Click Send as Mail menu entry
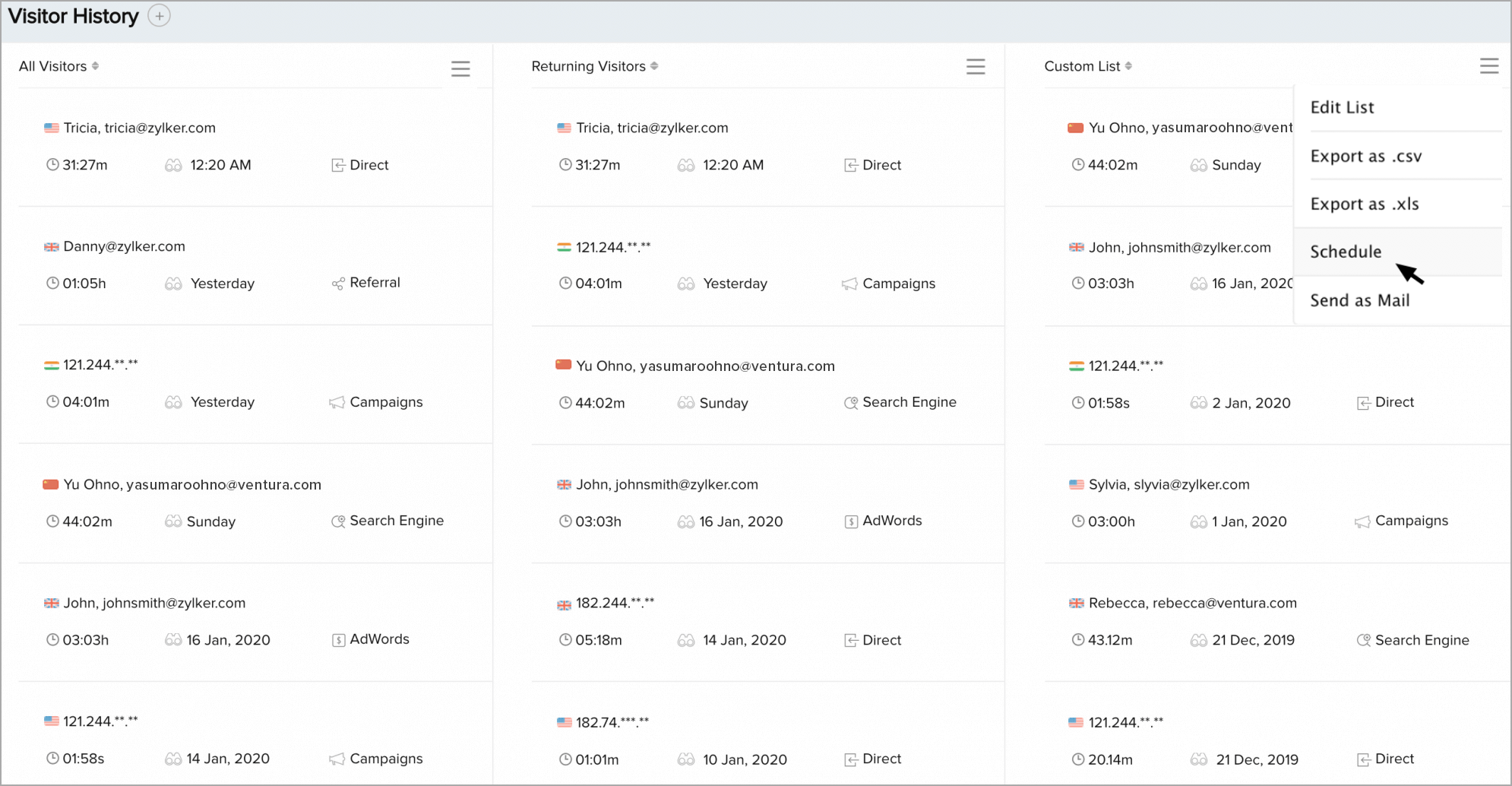 [1359, 301]
